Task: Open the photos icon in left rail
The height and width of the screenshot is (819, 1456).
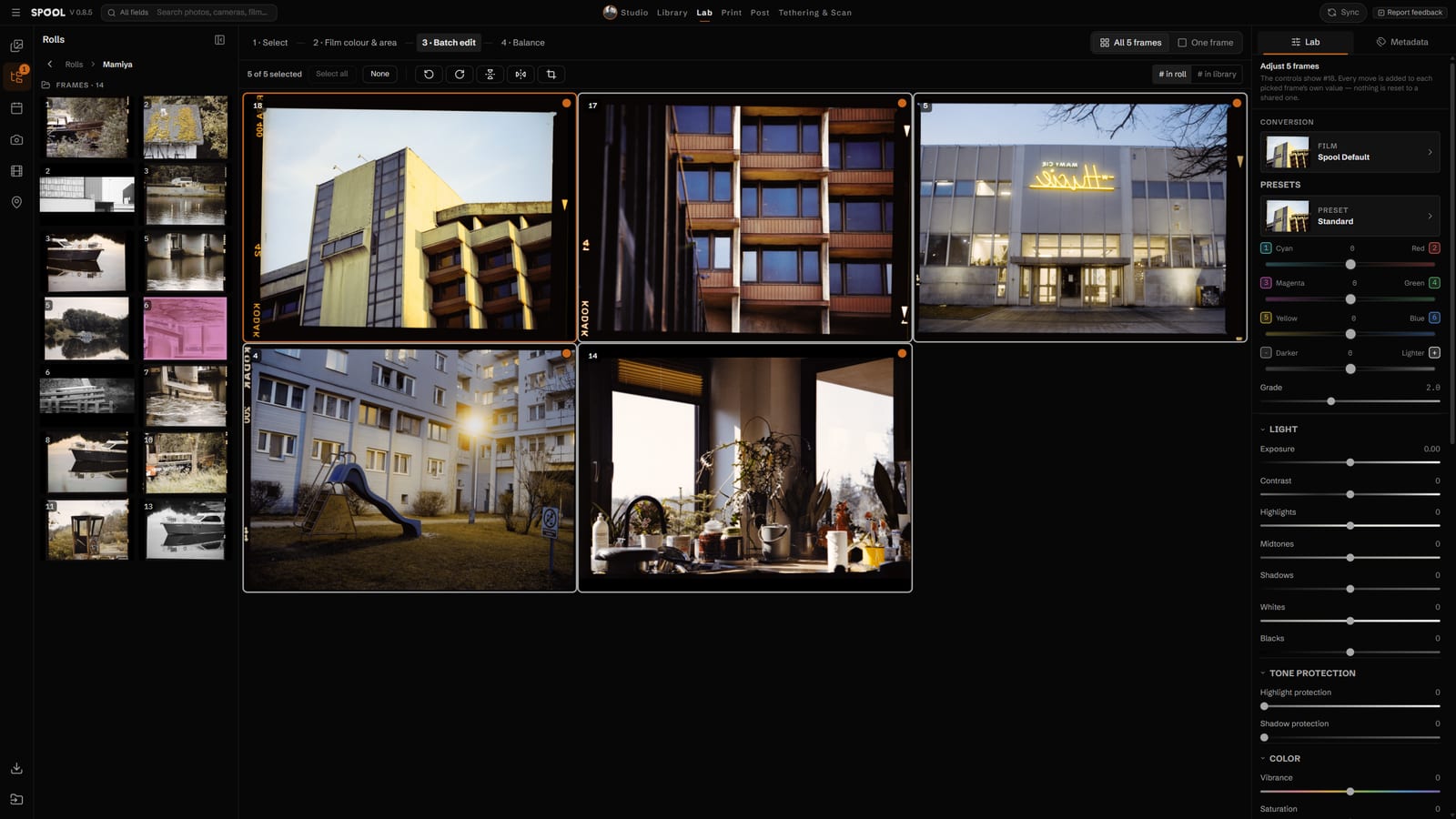Action: 16,45
